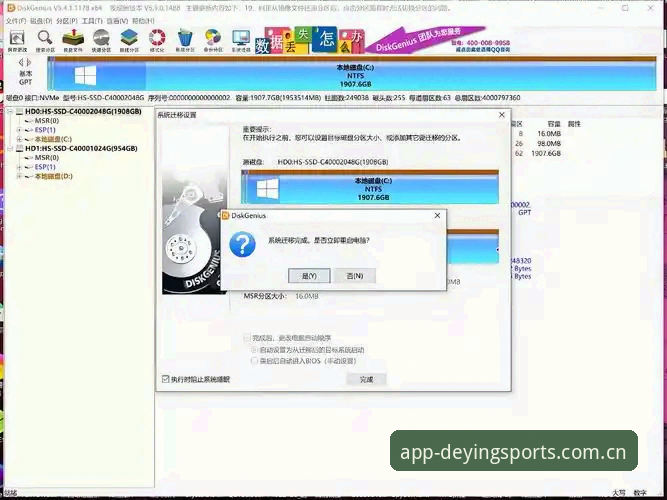667x500 pixels.
Task: Close the DiskGenius confirmation dialog
Action: pyautogui.click(x=437, y=216)
